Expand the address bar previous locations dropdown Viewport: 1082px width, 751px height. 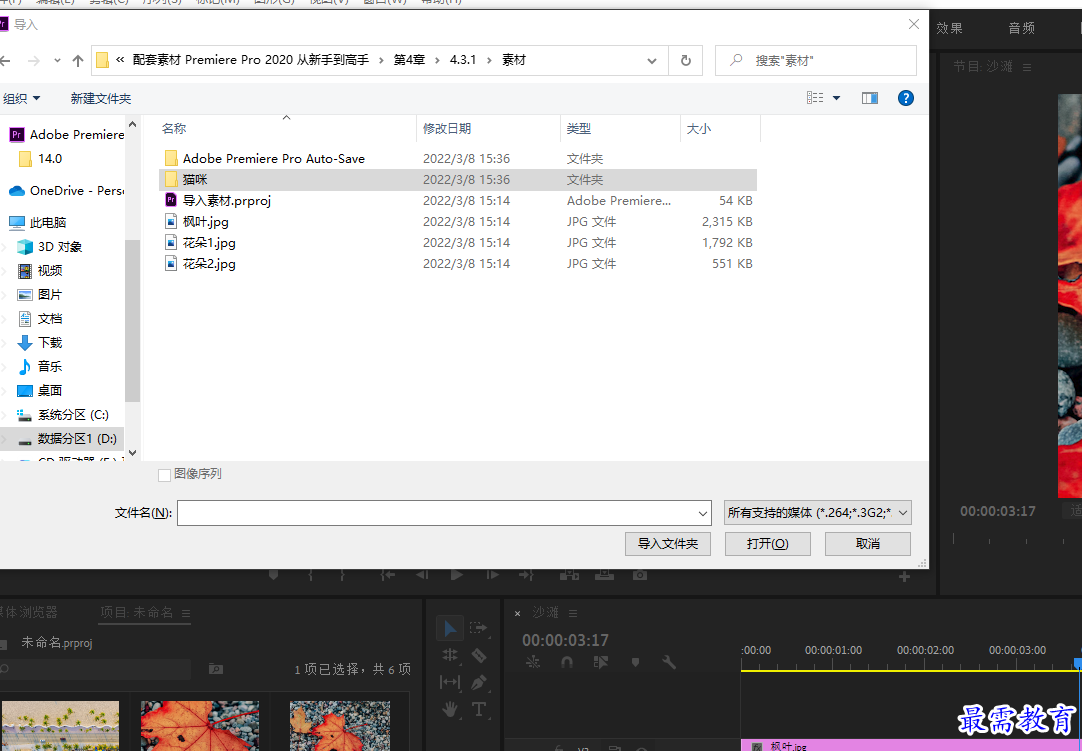(x=651, y=61)
